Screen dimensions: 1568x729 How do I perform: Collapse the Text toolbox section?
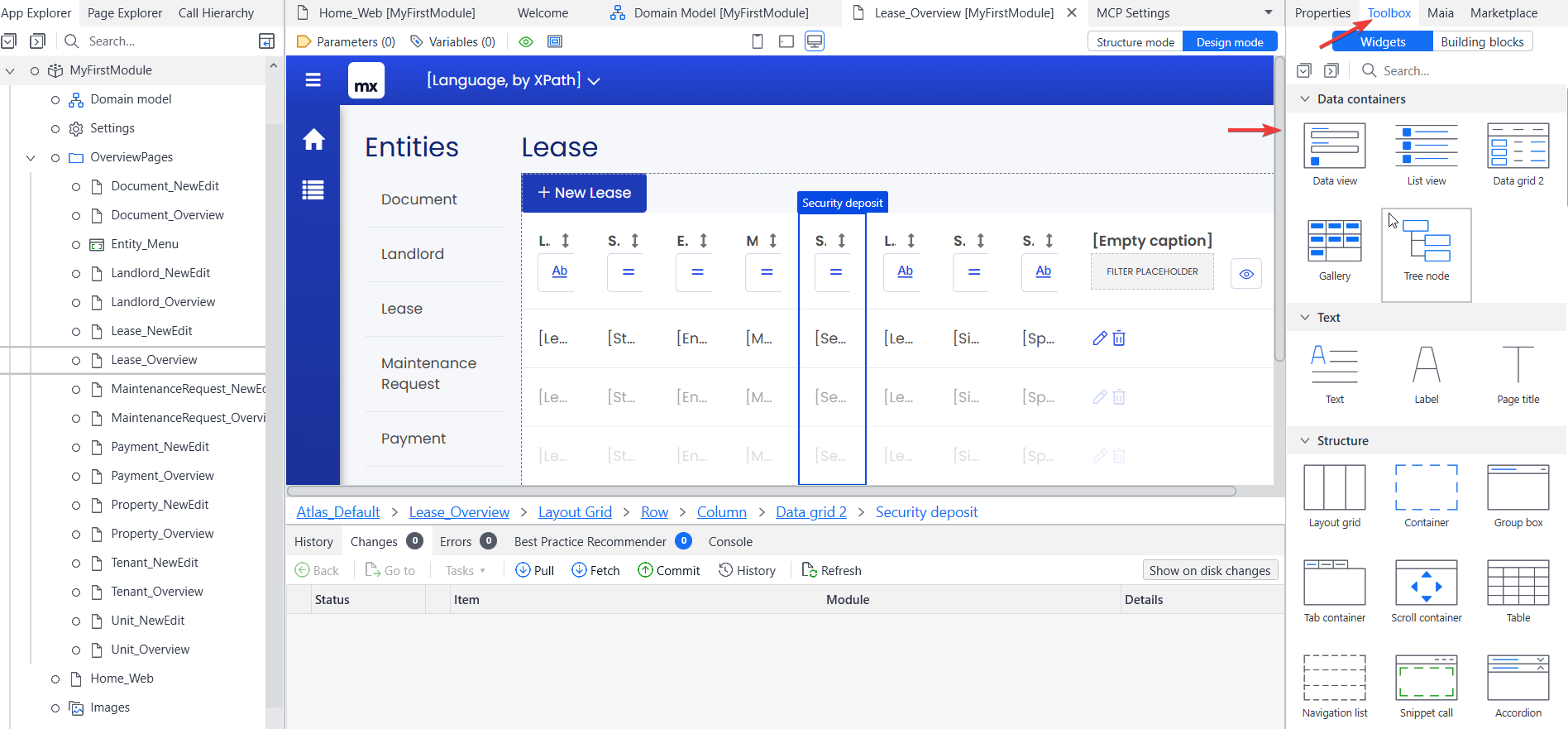(x=1305, y=317)
